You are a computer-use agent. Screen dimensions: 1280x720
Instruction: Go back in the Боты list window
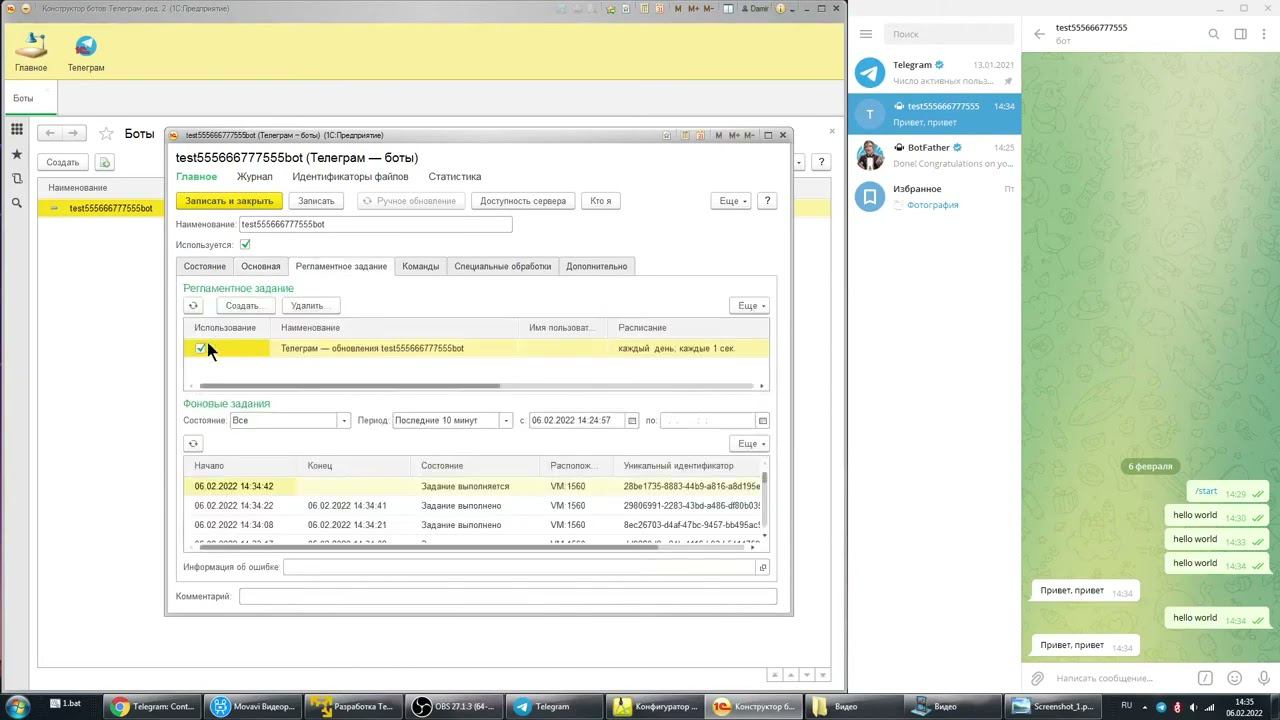[50, 133]
